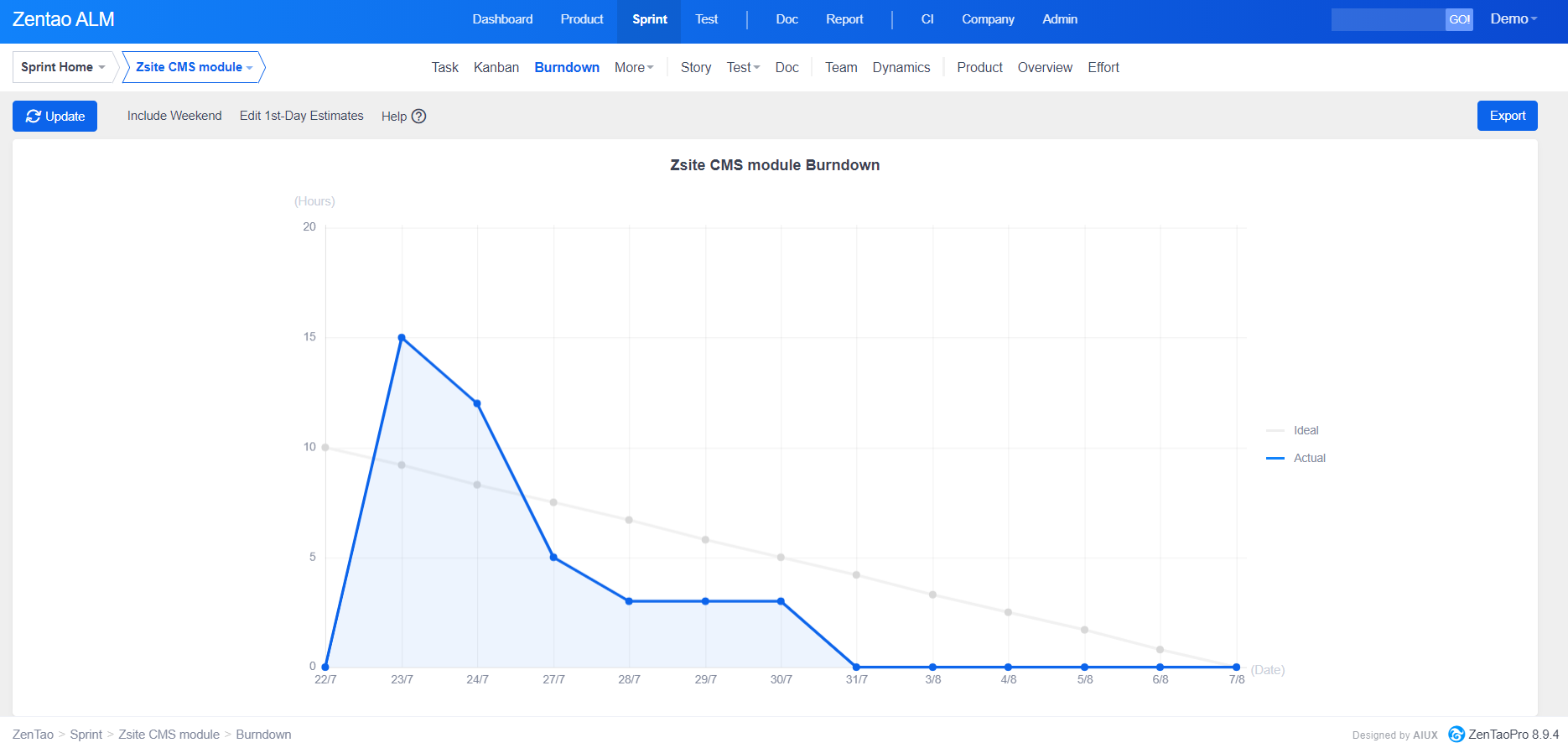Click the Help question mark icon
Viewport: 1568px width, 748px height.
(x=418, y=117)
